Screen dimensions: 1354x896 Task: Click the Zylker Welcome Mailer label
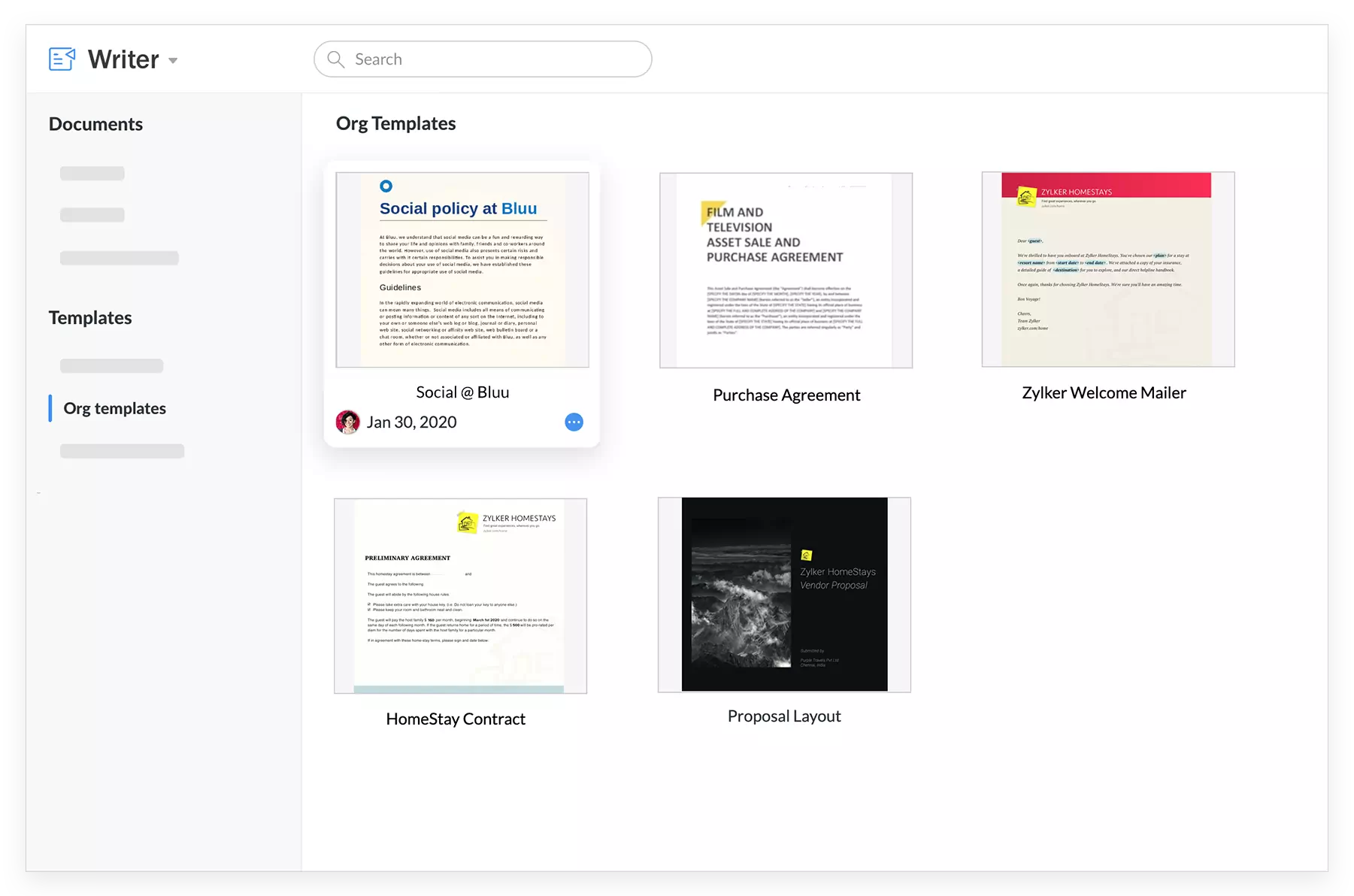click(1104, 392)
